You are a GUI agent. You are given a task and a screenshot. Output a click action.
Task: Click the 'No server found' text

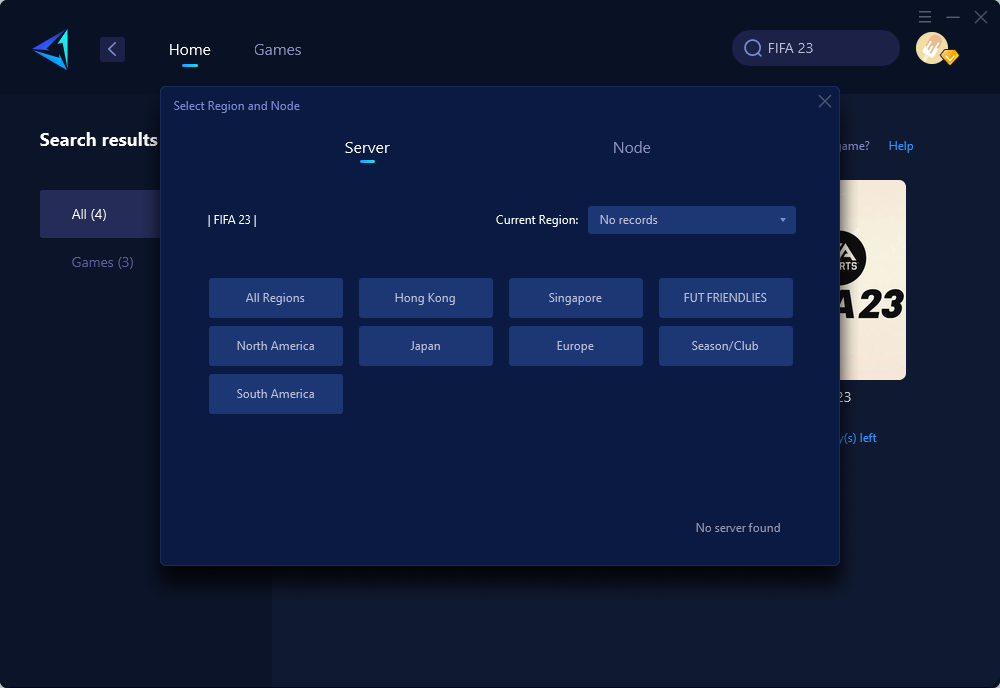[738, 528]
